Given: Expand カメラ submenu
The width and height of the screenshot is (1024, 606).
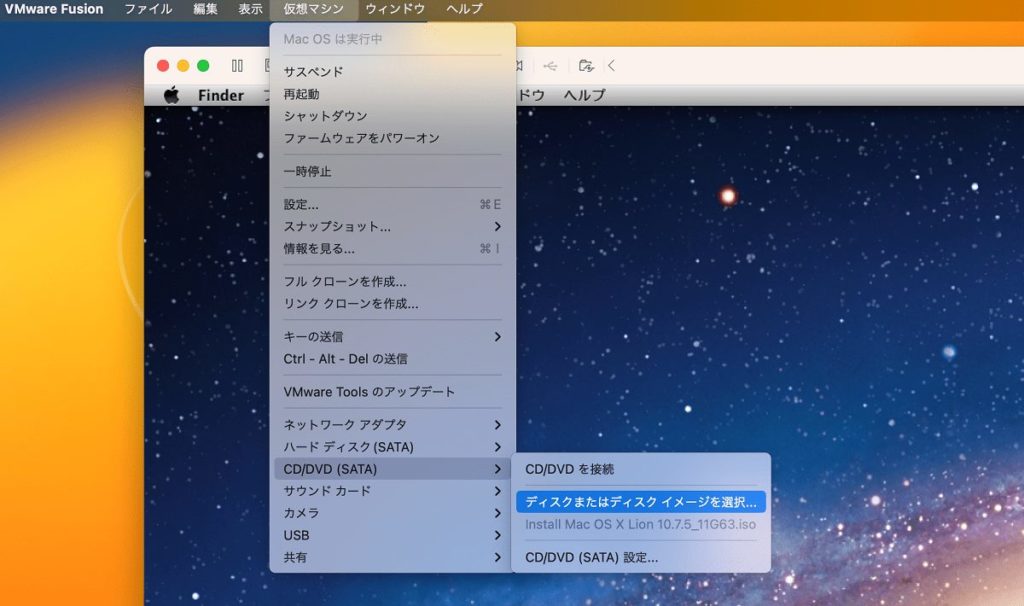Looking at the screenshot, I should coord(392,513).
